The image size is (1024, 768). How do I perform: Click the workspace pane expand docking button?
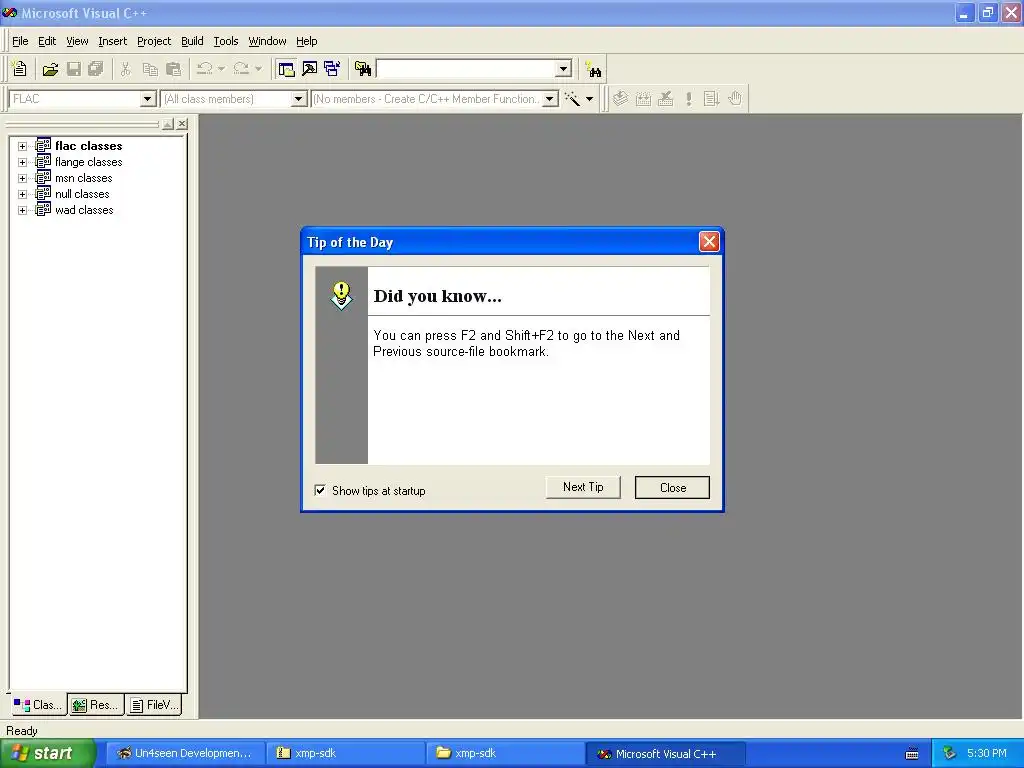pyautogui.click(x=168, y=123)
